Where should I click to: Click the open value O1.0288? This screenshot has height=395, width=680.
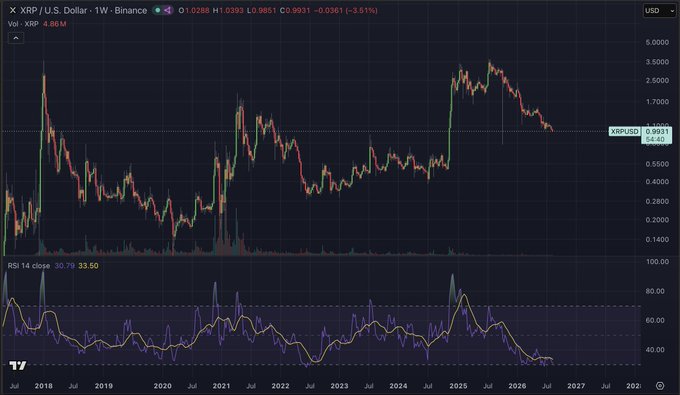pyautogui.click(x=194, y=10)
